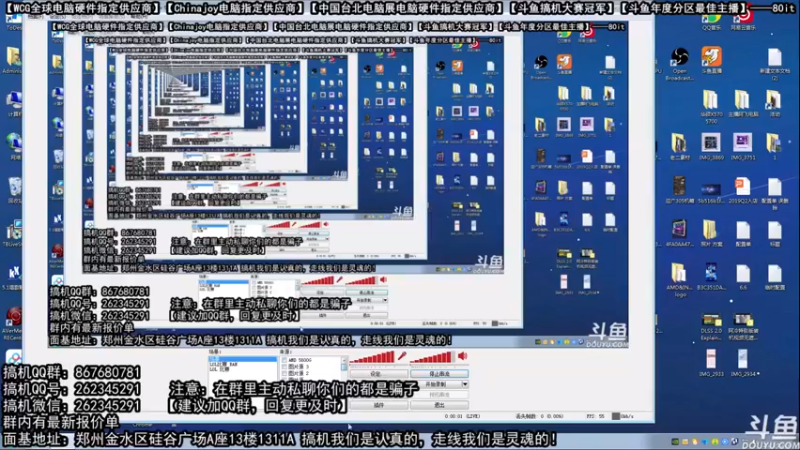
Task: Open the 老二素材 folder on desktop
Action: pos(679,147)
